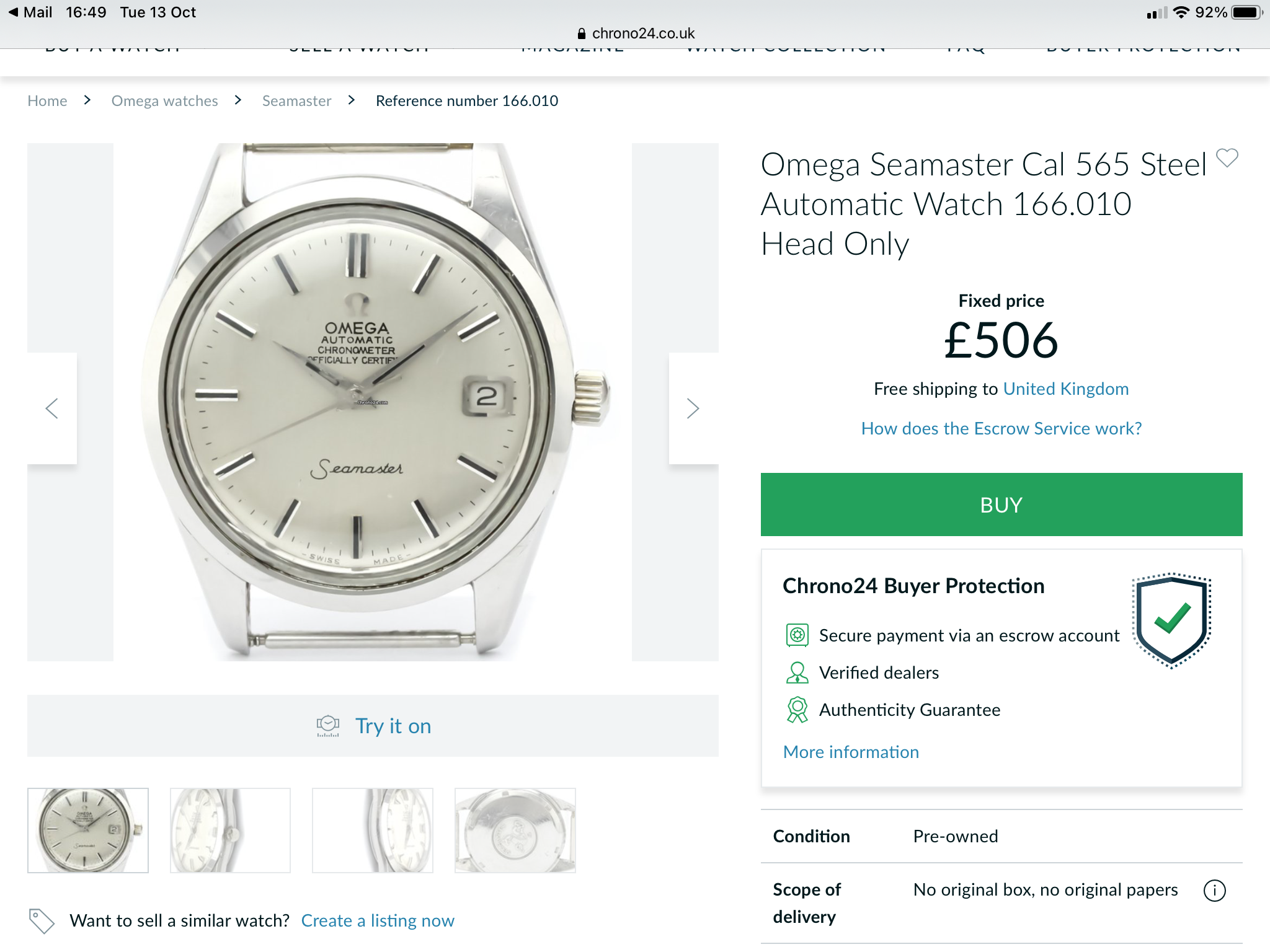Click the secure payment escrow icon

click(797, 635)
